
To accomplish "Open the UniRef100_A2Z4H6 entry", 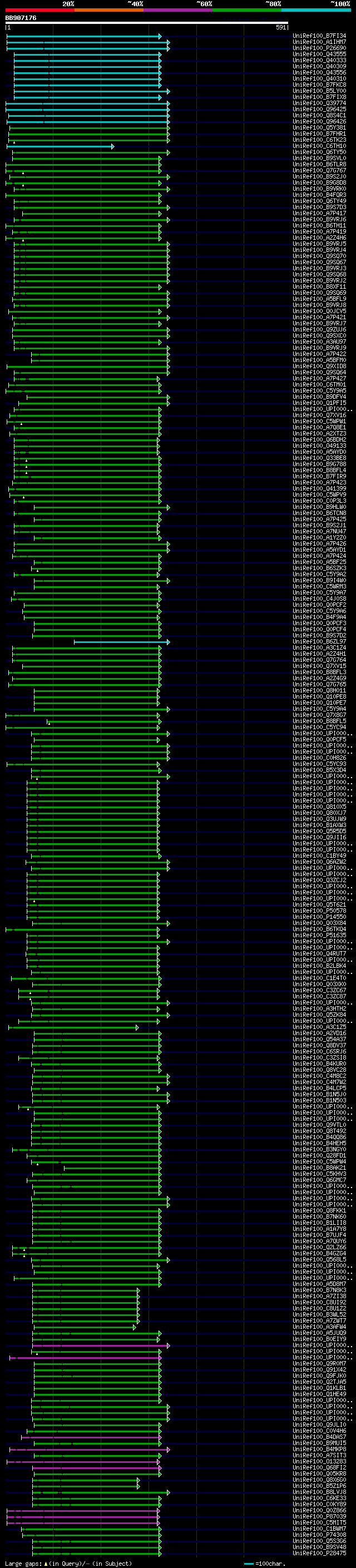I will pos(319,238).
